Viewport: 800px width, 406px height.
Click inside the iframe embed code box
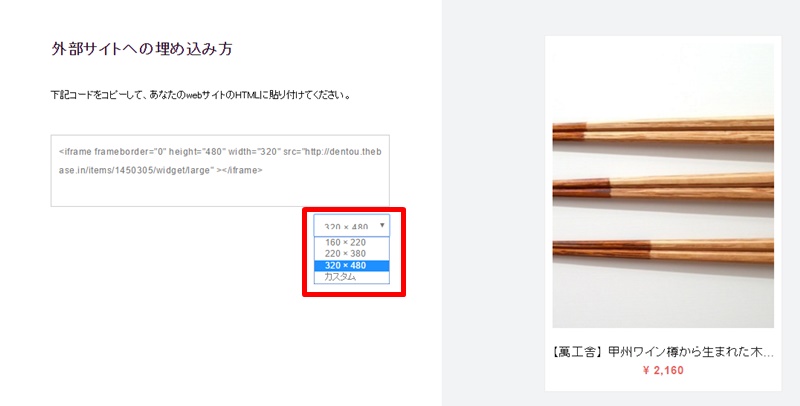(220, 171)
